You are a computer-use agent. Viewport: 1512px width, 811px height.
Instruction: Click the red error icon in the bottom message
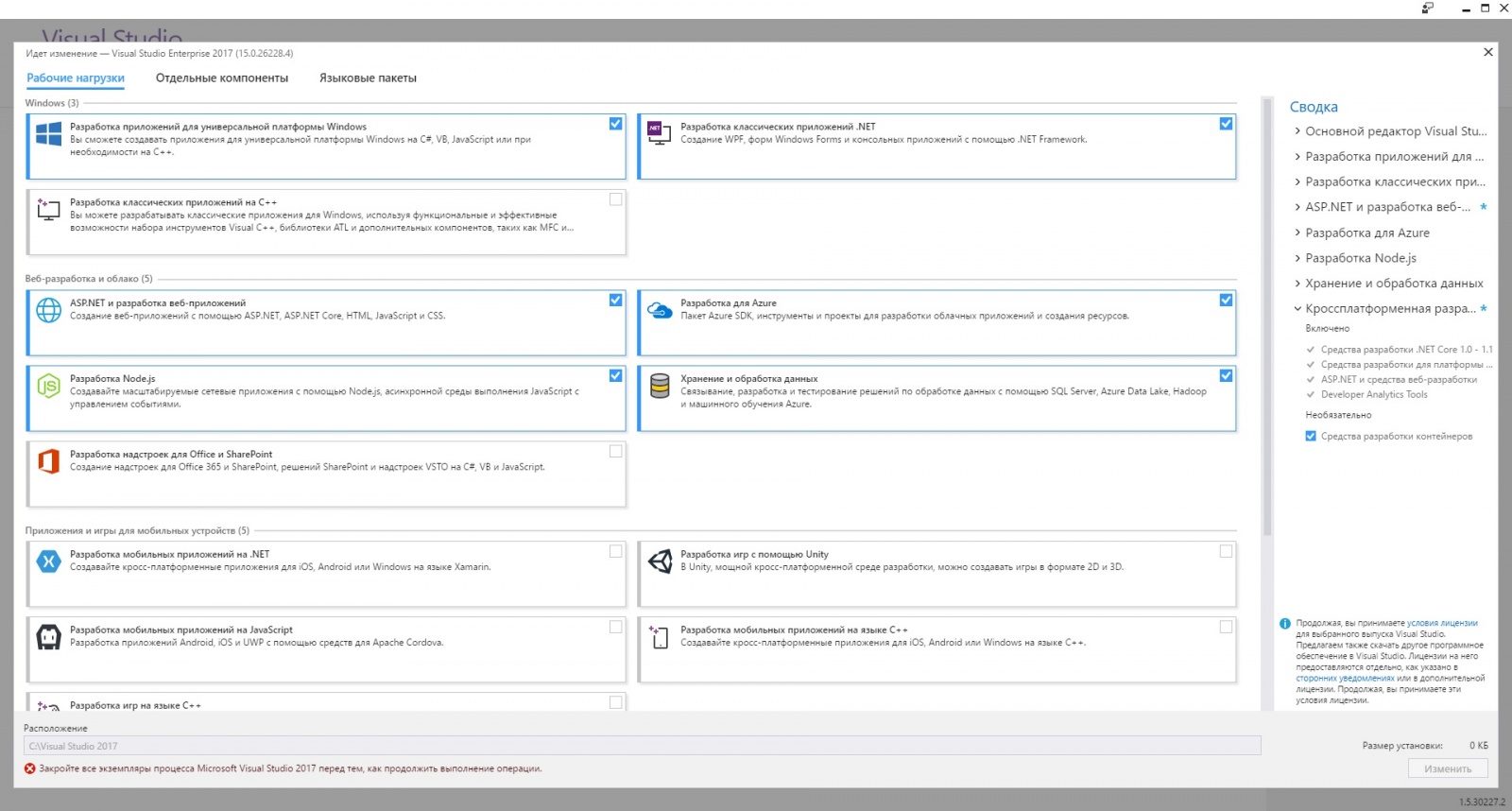[30, 768]
